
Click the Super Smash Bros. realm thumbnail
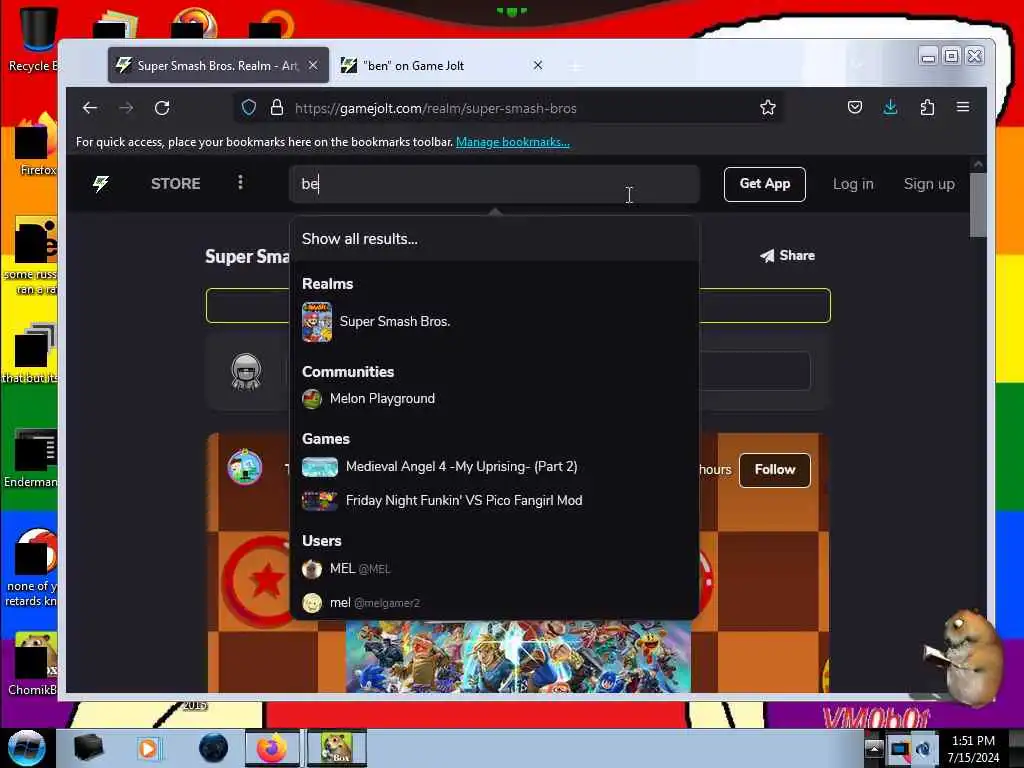coord(317,322)
